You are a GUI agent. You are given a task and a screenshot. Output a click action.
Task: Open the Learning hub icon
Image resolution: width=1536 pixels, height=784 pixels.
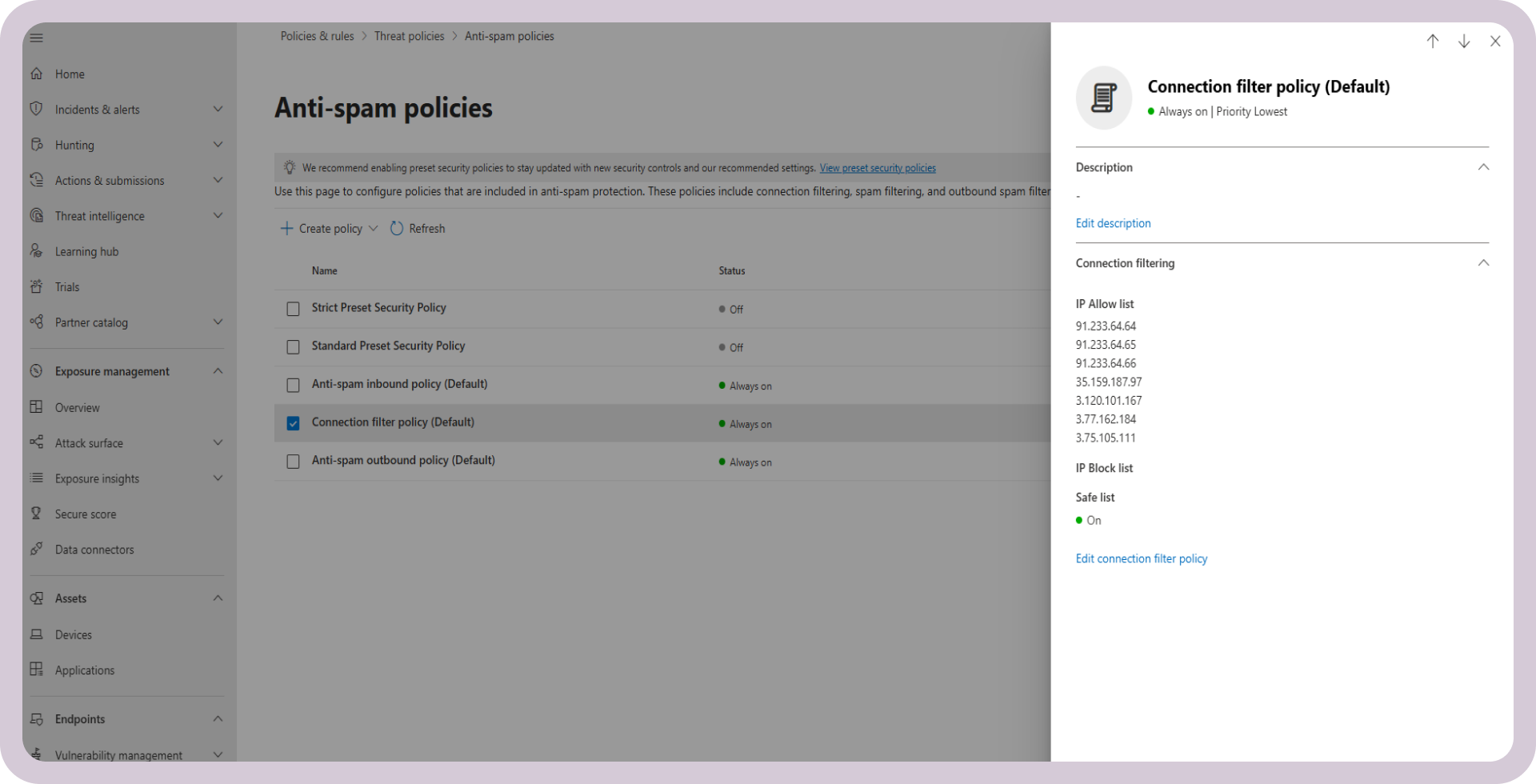37,251
